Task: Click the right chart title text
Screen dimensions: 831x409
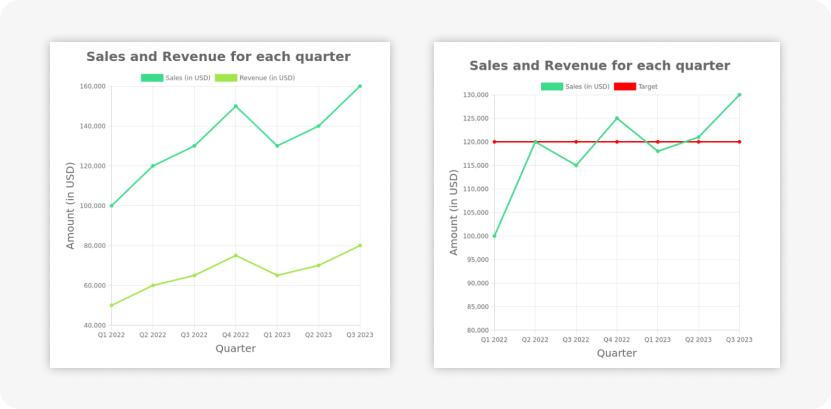Action: (600, 66)
